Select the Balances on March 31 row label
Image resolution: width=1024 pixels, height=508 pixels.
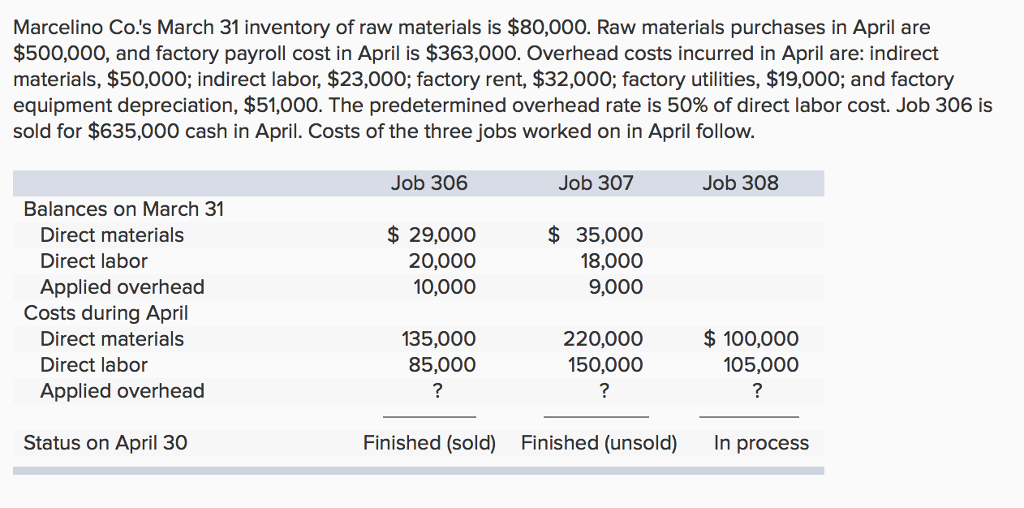[x=124, y=209]
